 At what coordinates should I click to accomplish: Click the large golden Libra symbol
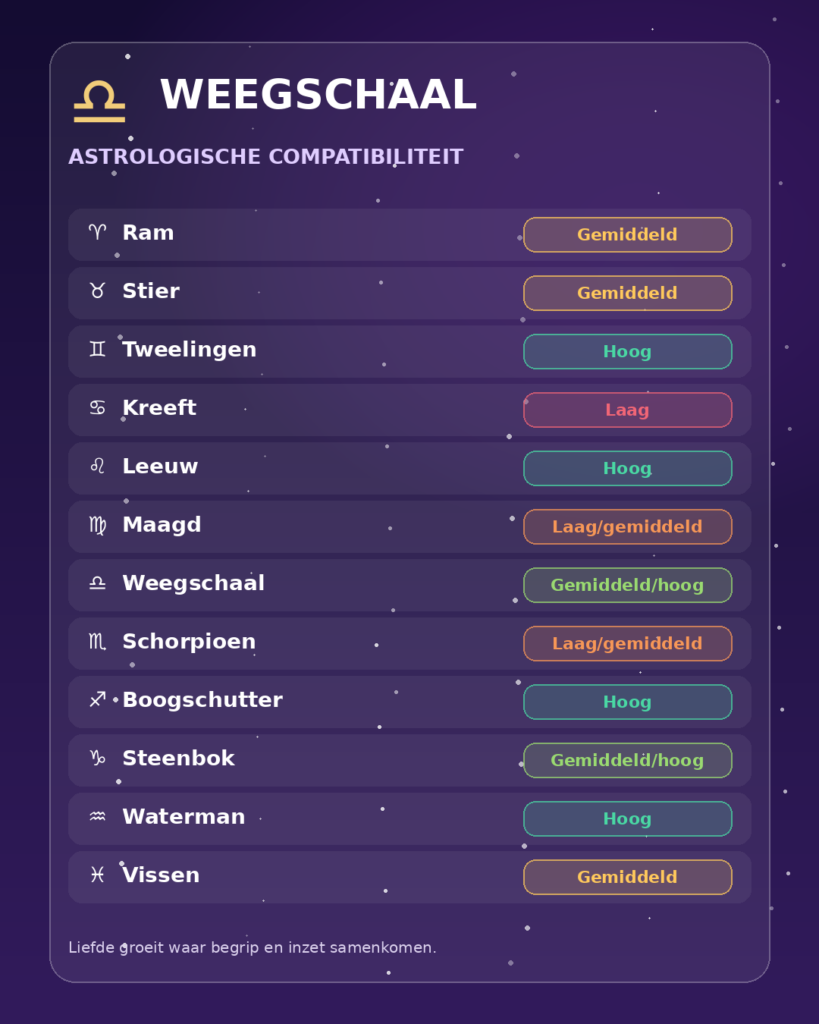click(x=99, y=101)
